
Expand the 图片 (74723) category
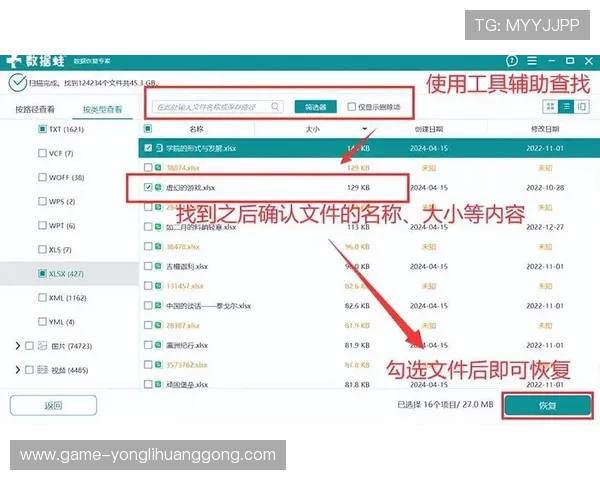pos(18,346)
